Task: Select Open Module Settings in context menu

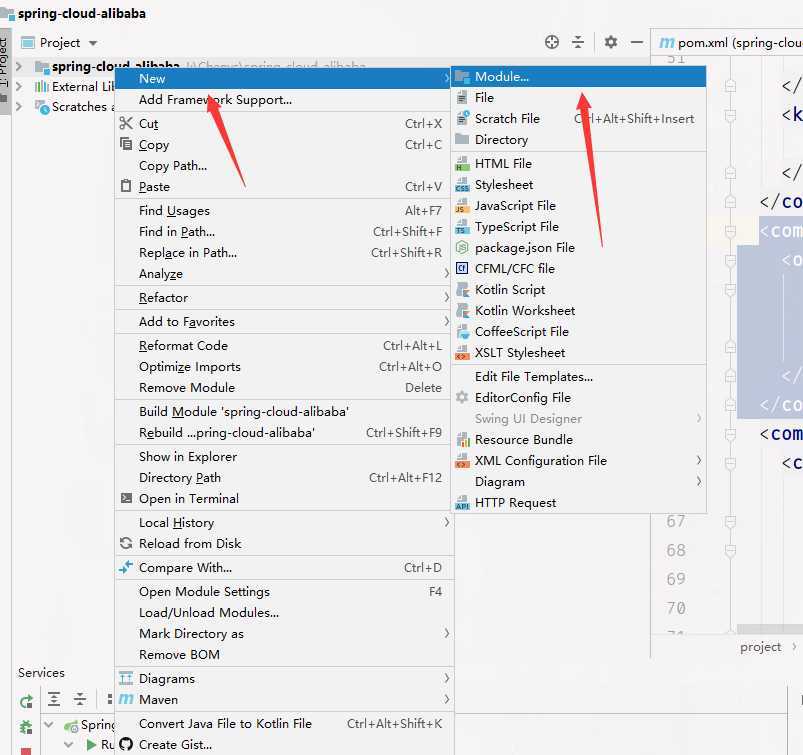Action: click(204, 591)
